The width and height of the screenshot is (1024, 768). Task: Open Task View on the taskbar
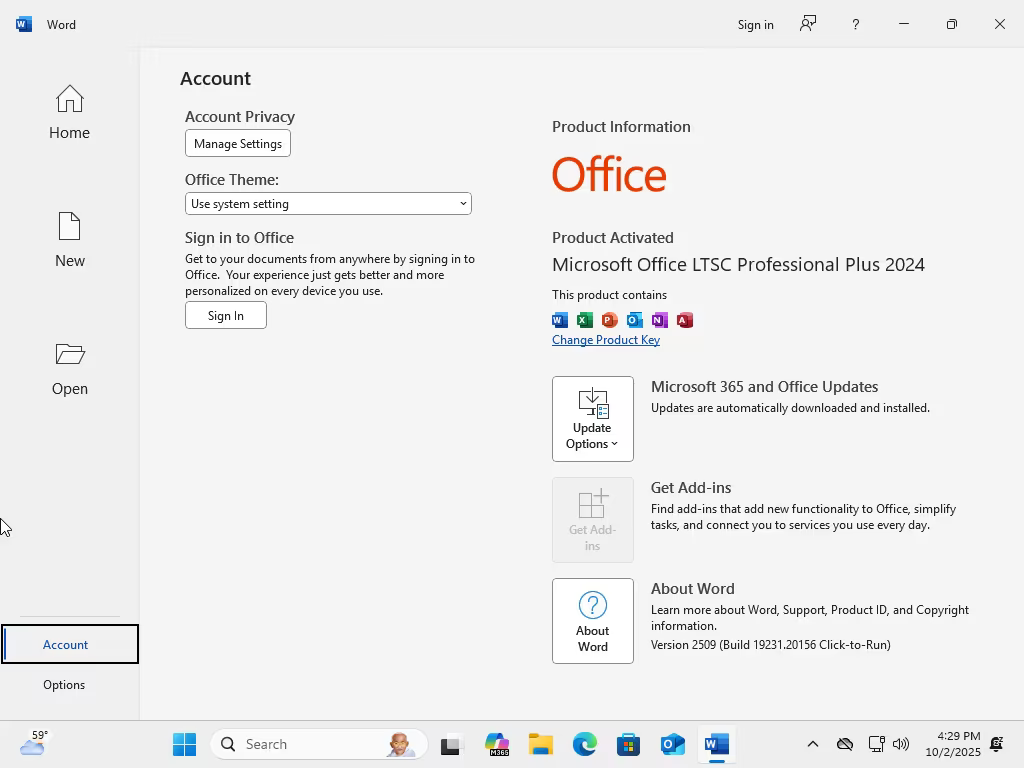(x=452, y=744)
